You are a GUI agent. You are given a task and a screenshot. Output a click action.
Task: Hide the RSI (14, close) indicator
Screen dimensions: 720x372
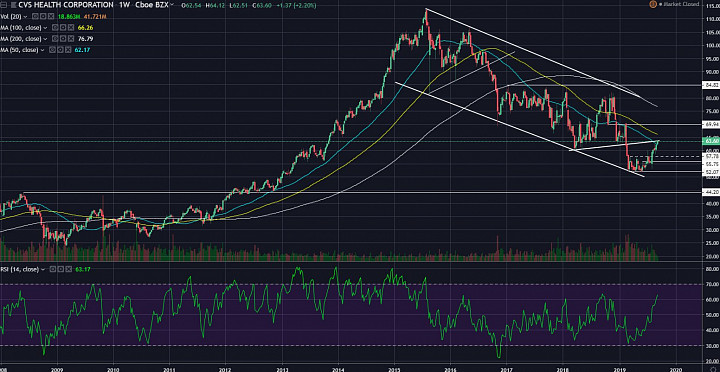click(53, 269)
